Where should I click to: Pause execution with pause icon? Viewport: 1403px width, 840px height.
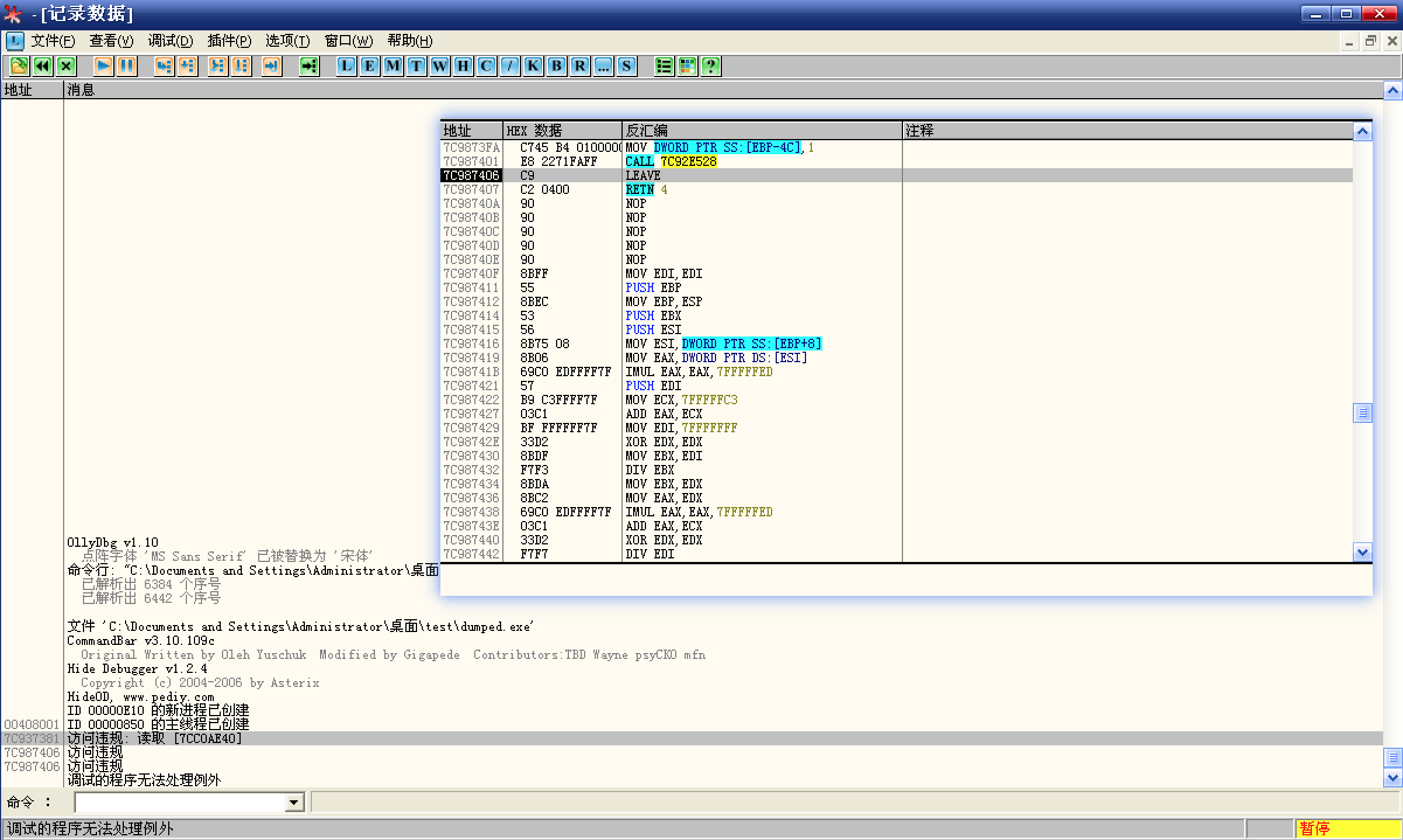pyautogui.click(x=127, y=66)
